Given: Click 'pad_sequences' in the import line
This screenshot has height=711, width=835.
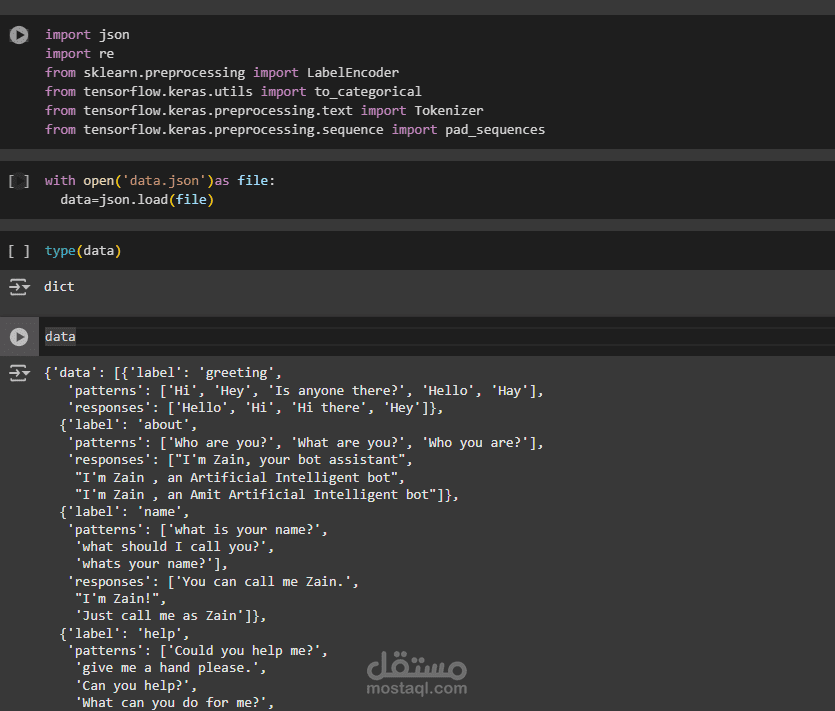Looking at the screenshot, I should point(495,130).
